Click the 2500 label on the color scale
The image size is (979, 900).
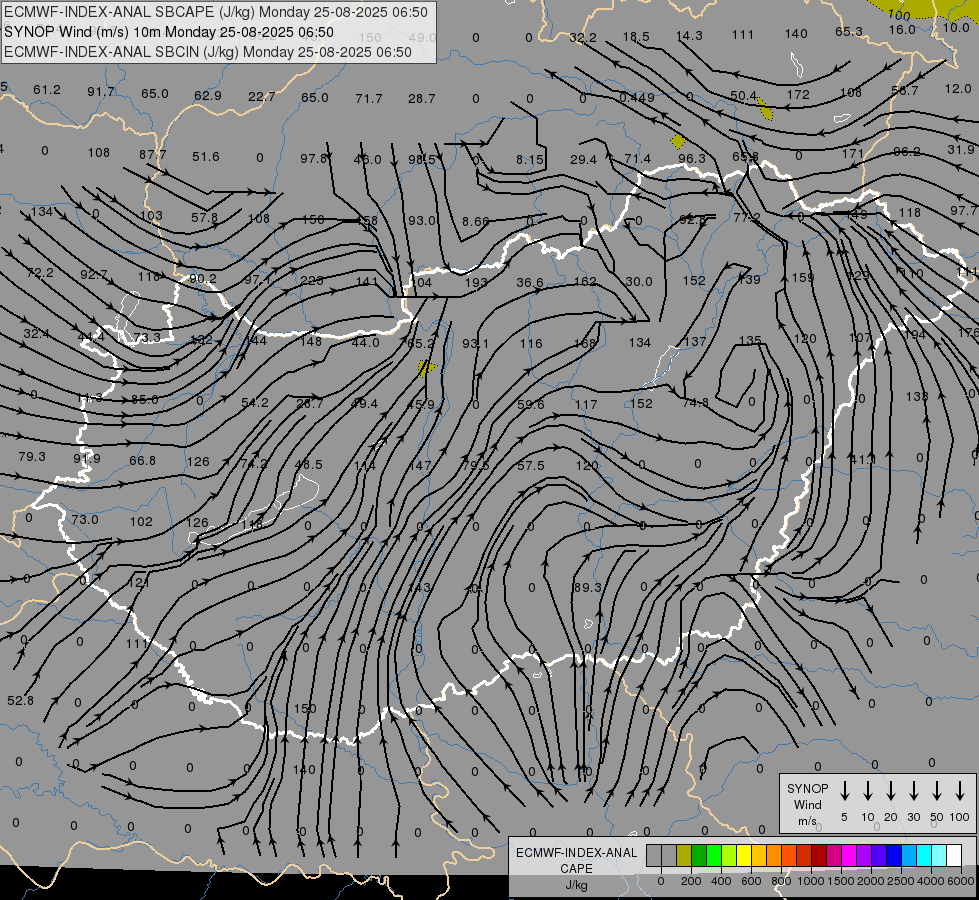[x=900, y=881]
